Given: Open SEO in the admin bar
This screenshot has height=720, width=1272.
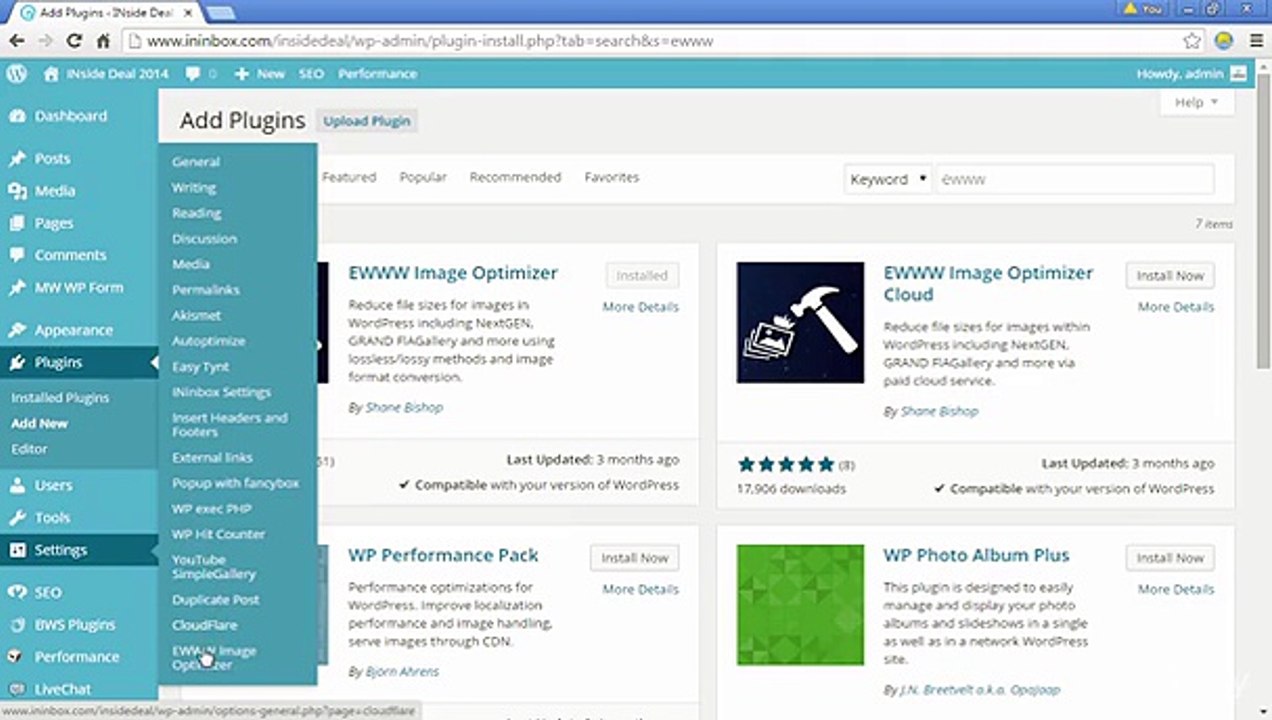Looking at the screenshot, I should tap(311, 74).
